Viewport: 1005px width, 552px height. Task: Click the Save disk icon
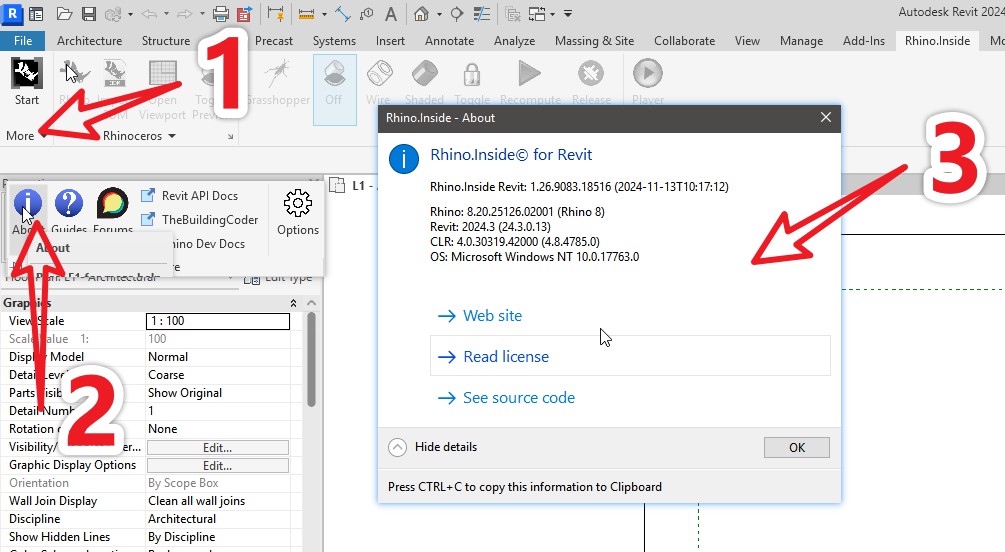[x=88, y=13]
